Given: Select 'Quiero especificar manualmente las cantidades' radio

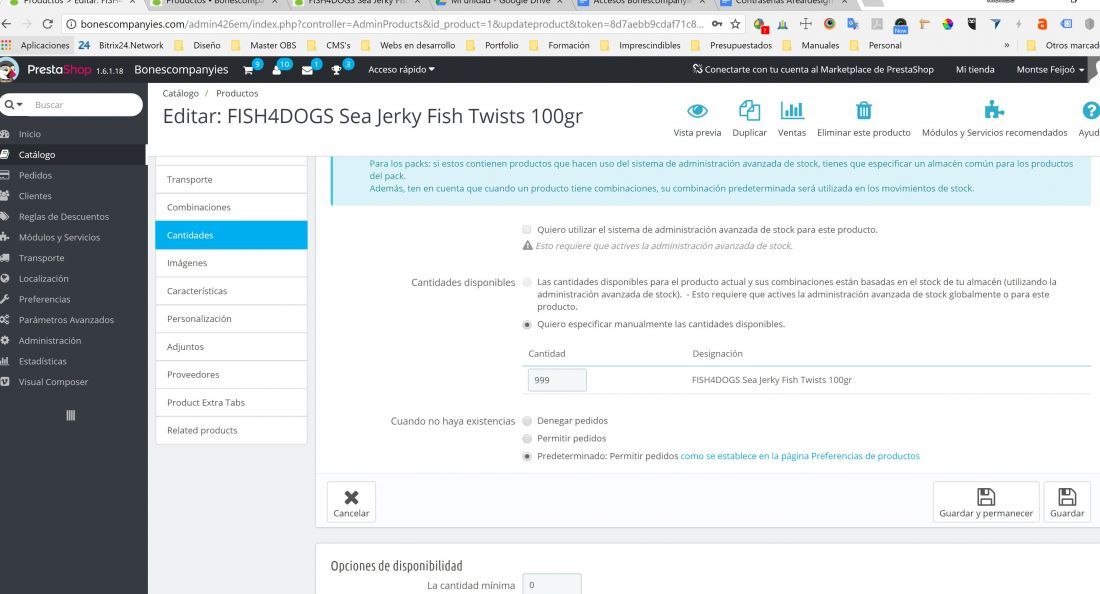Looking at the screenshot, I should point(527,325).
